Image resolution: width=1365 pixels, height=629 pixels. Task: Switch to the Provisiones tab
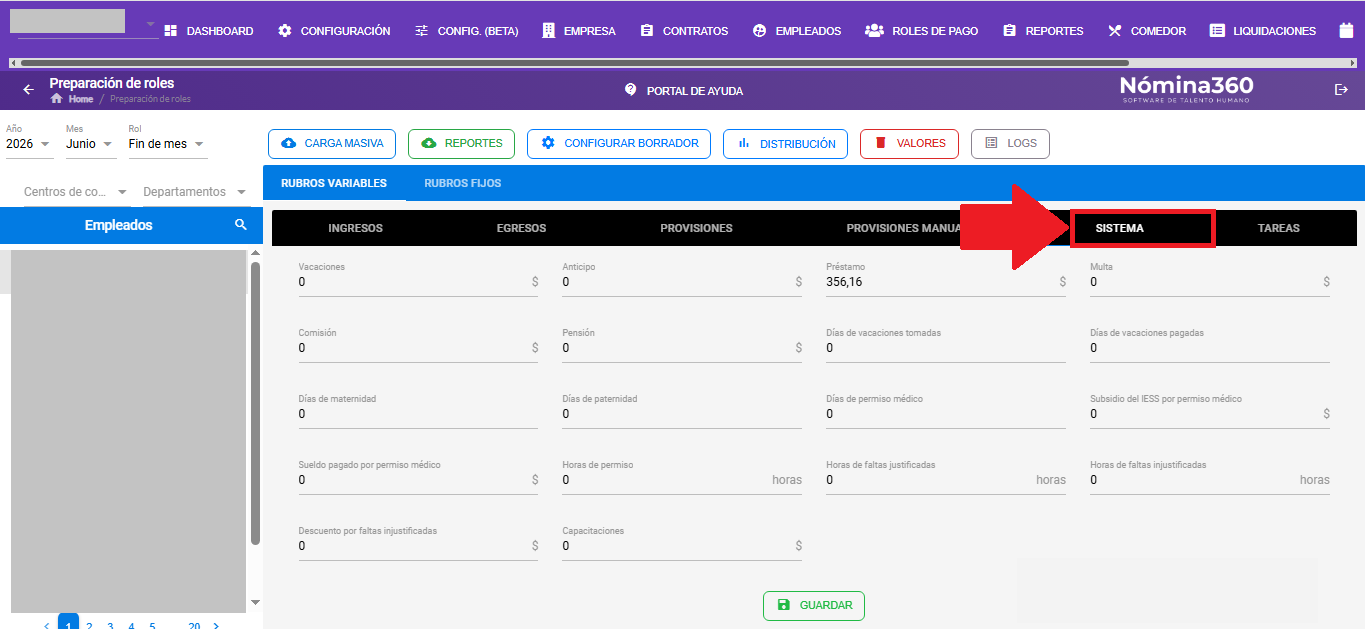(x=696, y=228)
